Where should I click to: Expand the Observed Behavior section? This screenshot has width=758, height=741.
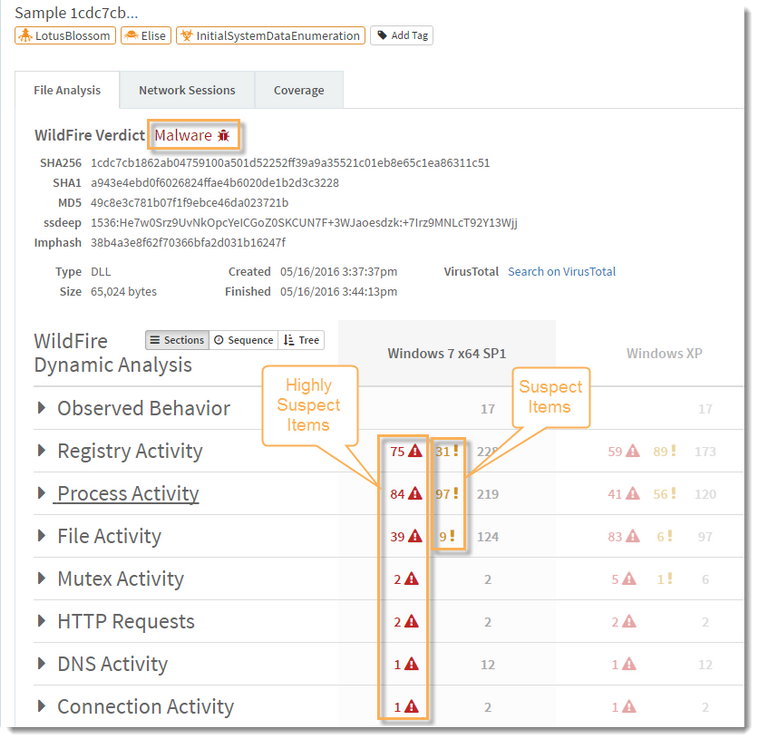[41, 408]
